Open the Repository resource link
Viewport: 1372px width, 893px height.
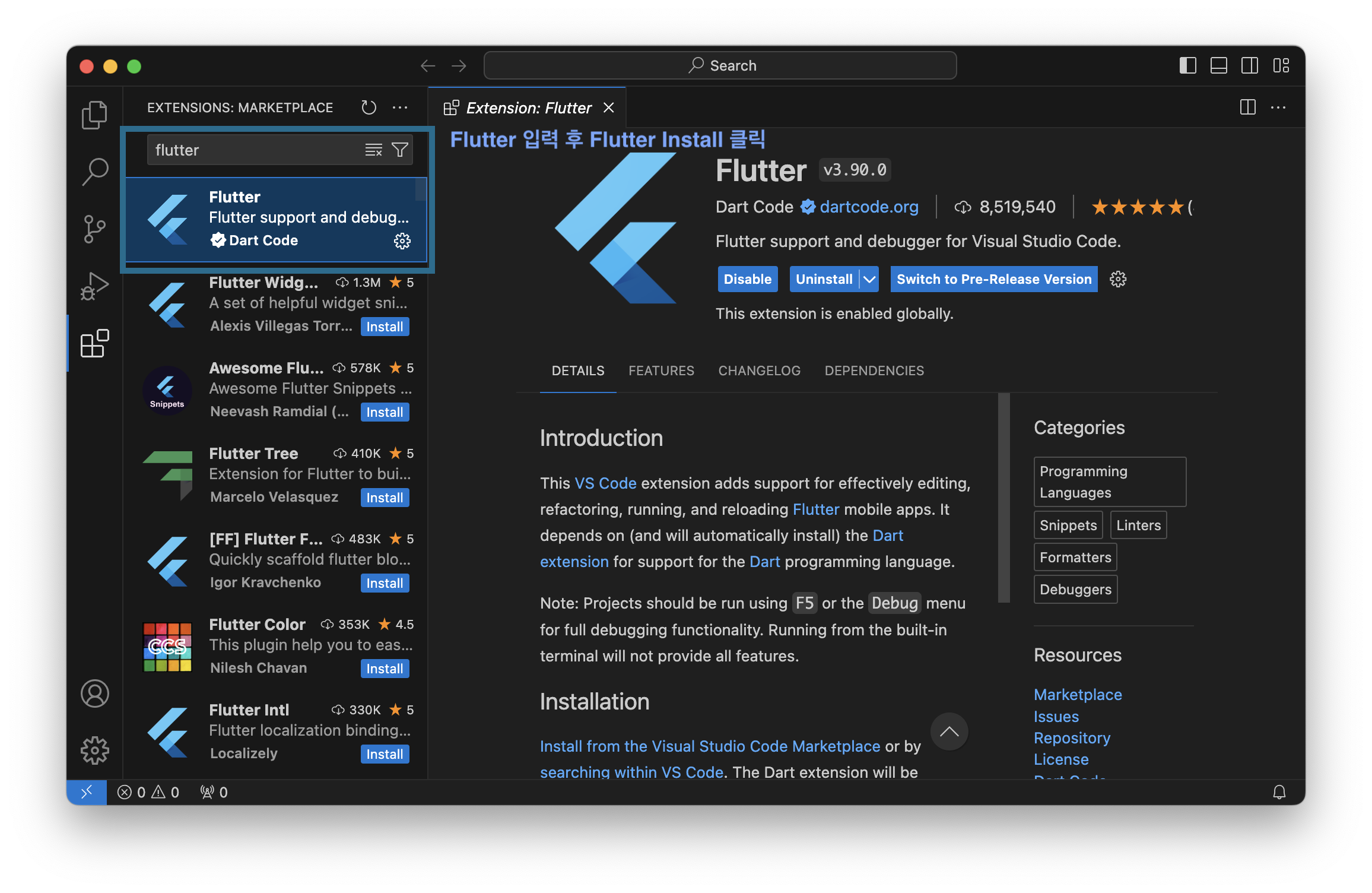point(1072,738)
